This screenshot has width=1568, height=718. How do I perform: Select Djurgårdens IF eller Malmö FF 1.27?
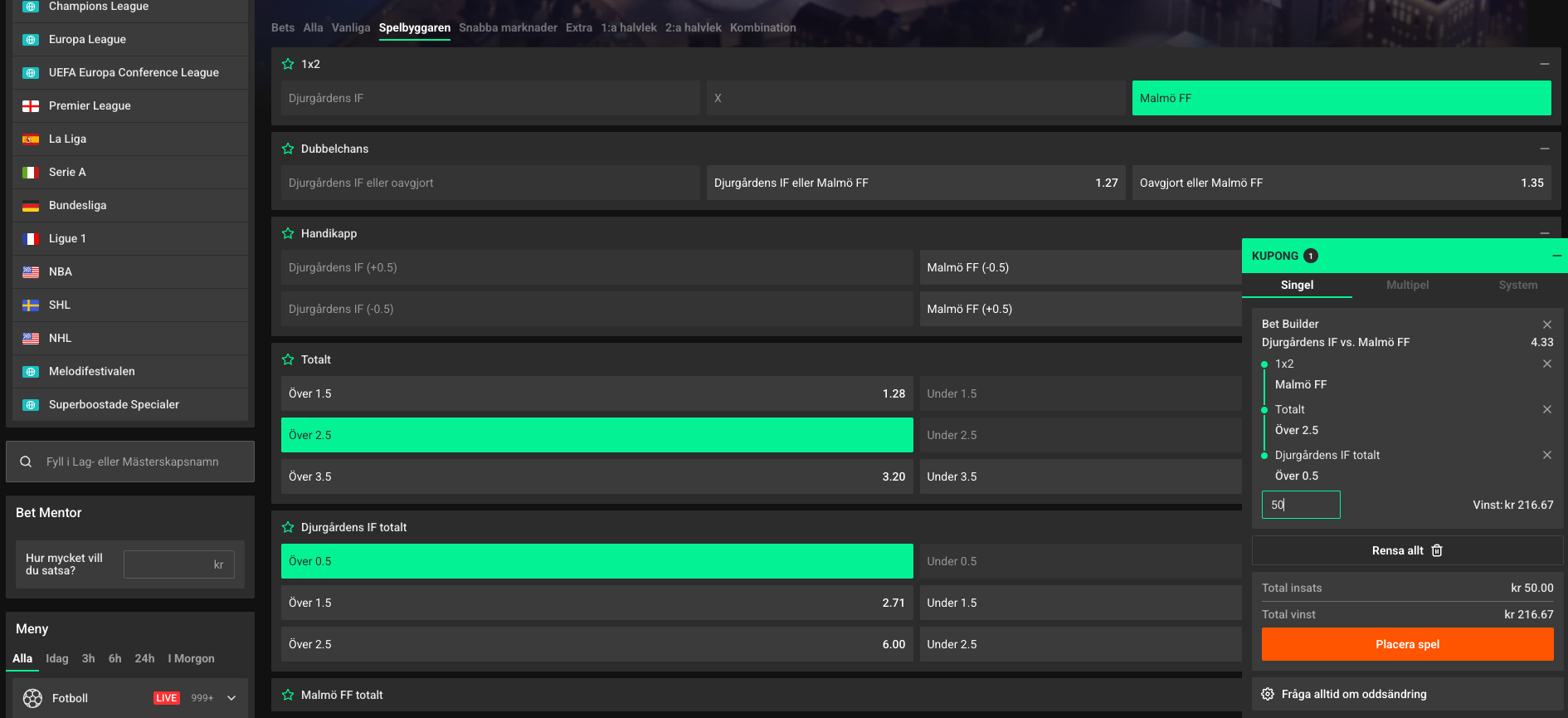916,183
